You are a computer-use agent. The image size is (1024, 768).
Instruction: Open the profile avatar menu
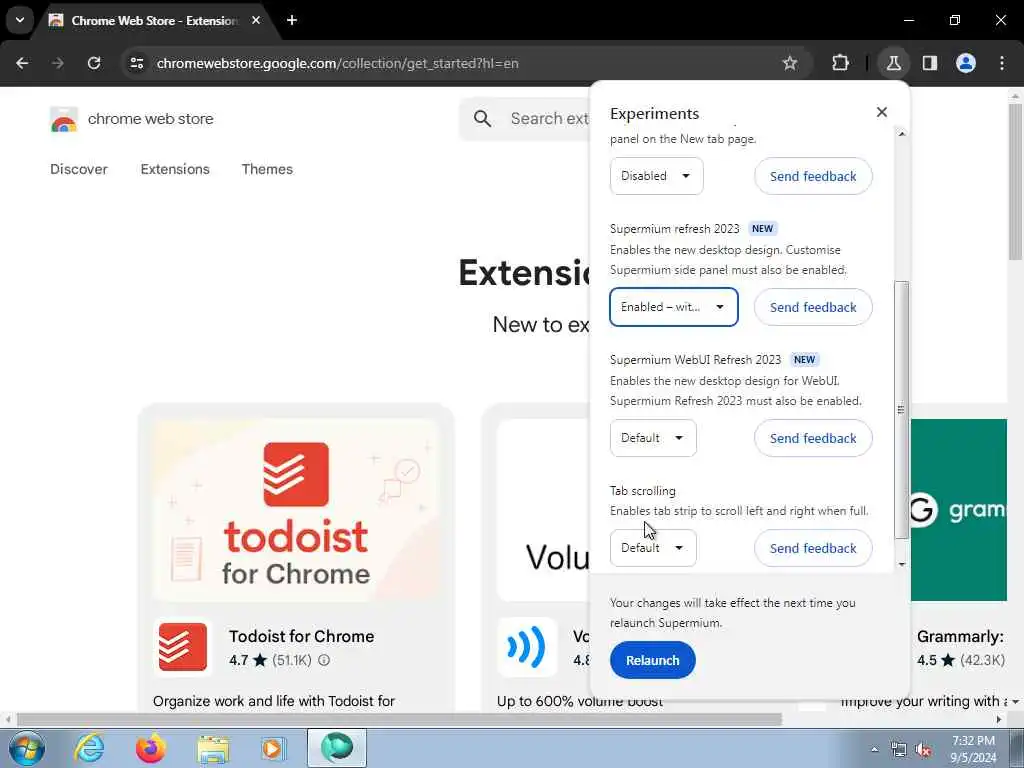tap(966, 63)
